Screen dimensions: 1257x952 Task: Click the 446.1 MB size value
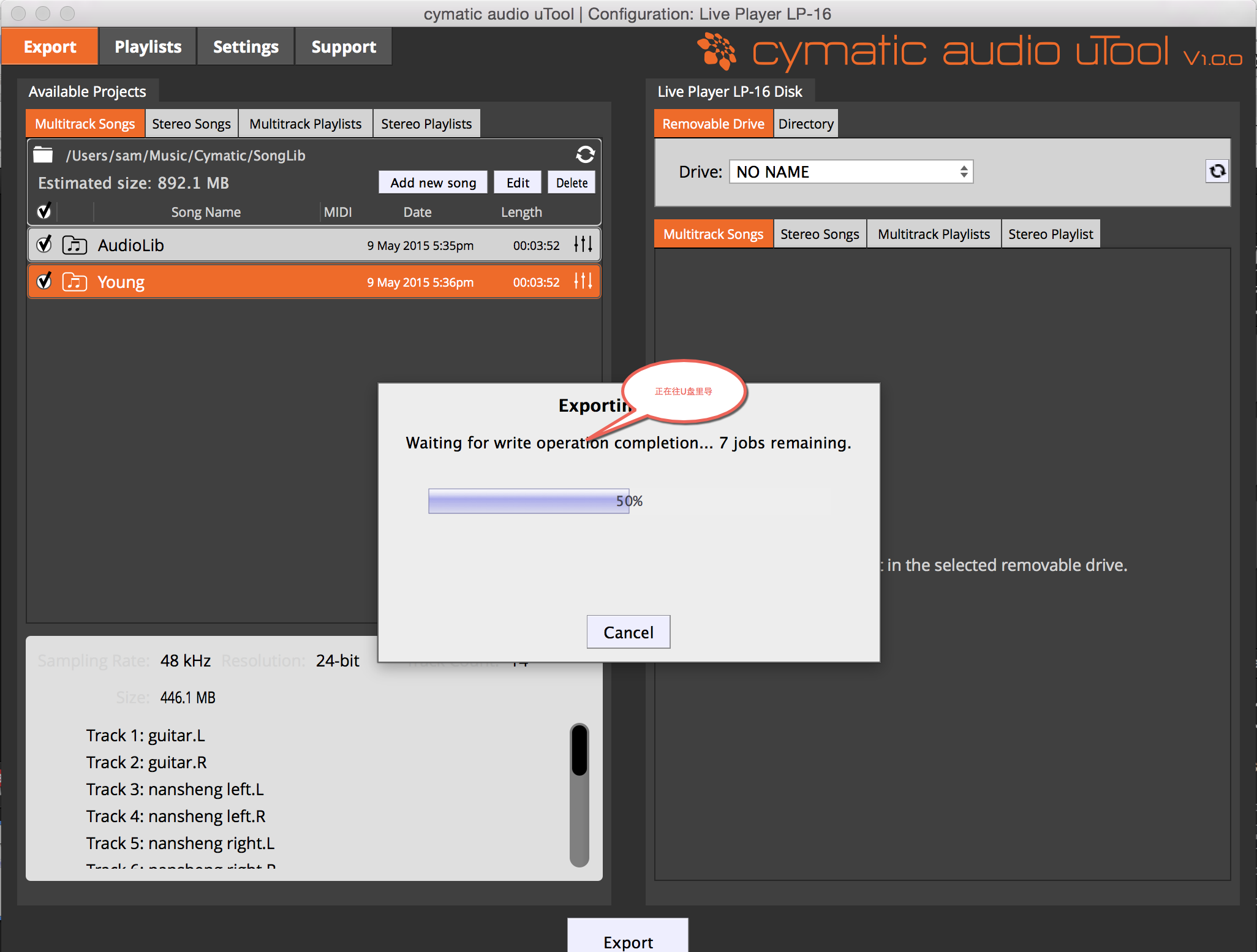tap(187, 697)
